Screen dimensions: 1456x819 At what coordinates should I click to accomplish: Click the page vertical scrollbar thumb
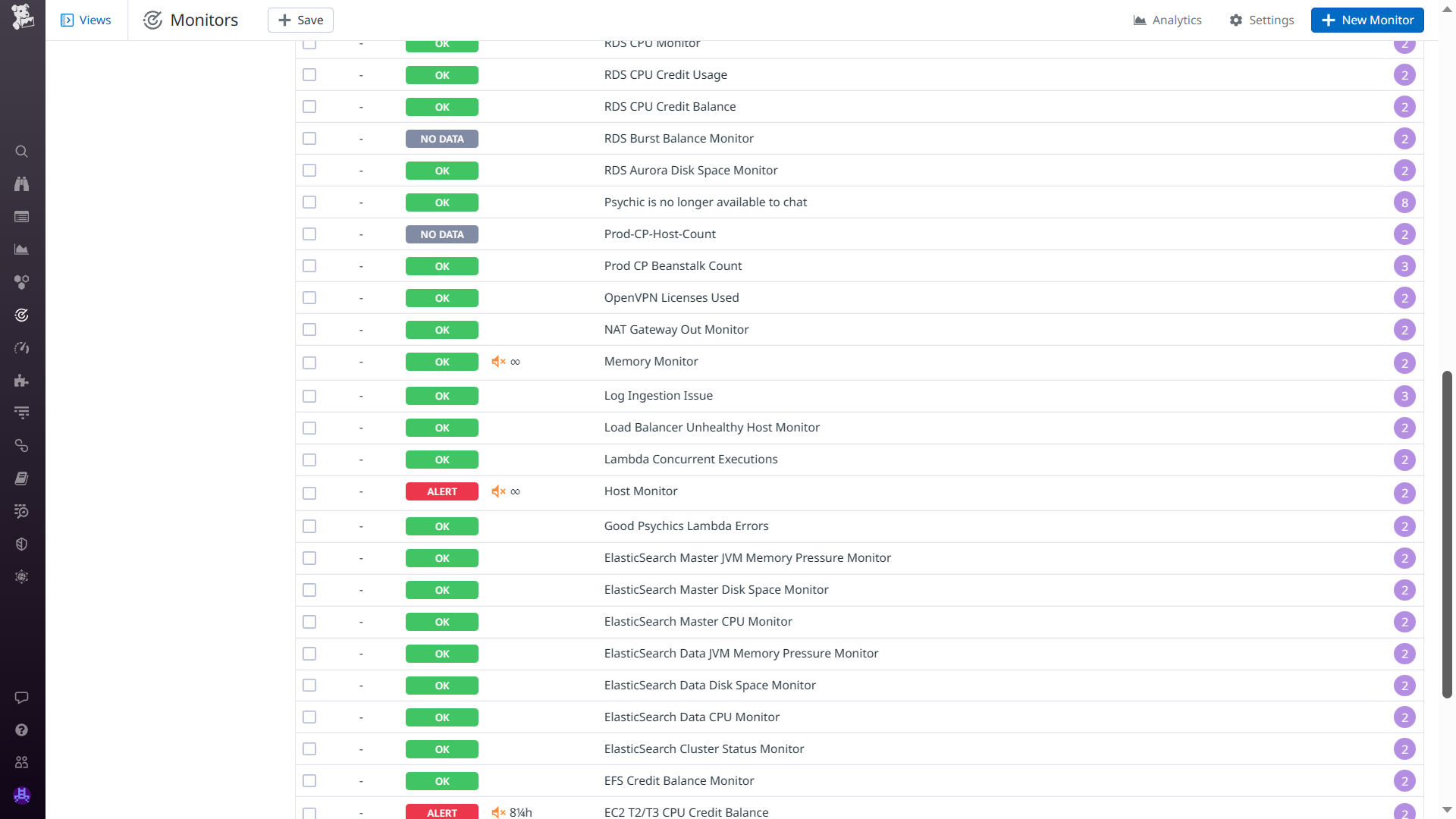[1447, 535]
